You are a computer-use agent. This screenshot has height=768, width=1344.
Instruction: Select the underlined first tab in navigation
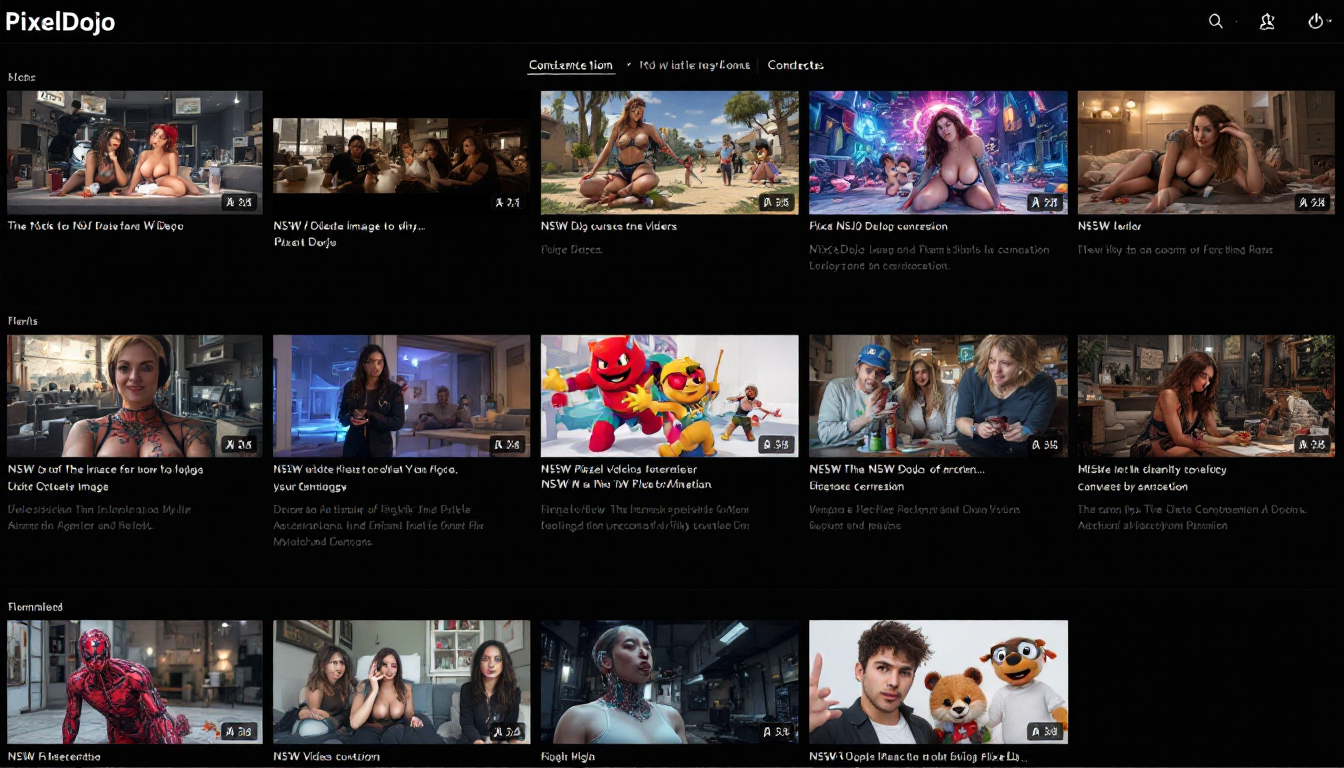(x=570, y=65)
